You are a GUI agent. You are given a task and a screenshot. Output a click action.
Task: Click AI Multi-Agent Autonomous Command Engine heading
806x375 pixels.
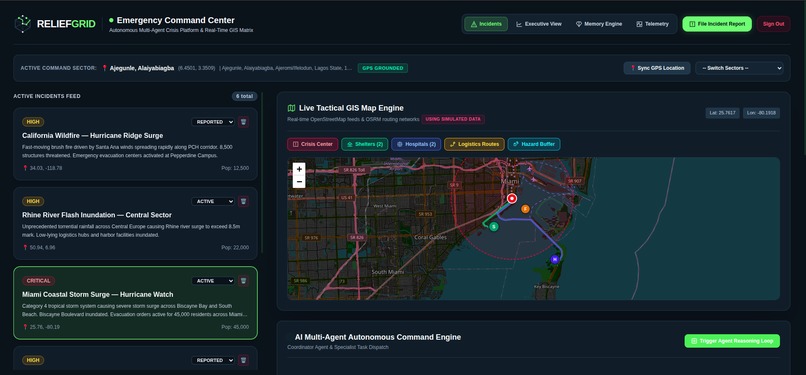(378, 337)
